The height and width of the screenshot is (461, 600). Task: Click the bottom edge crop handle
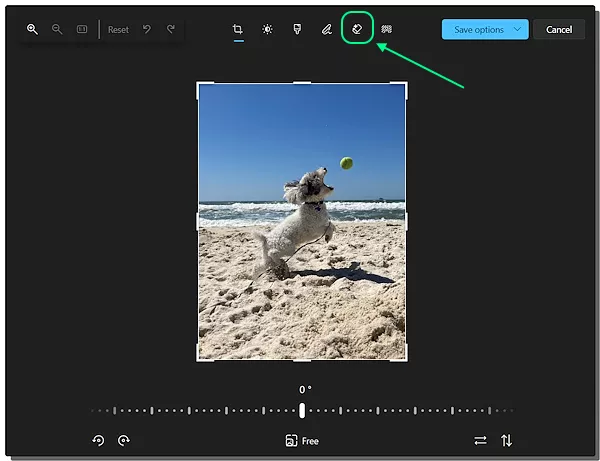(302, 360)
